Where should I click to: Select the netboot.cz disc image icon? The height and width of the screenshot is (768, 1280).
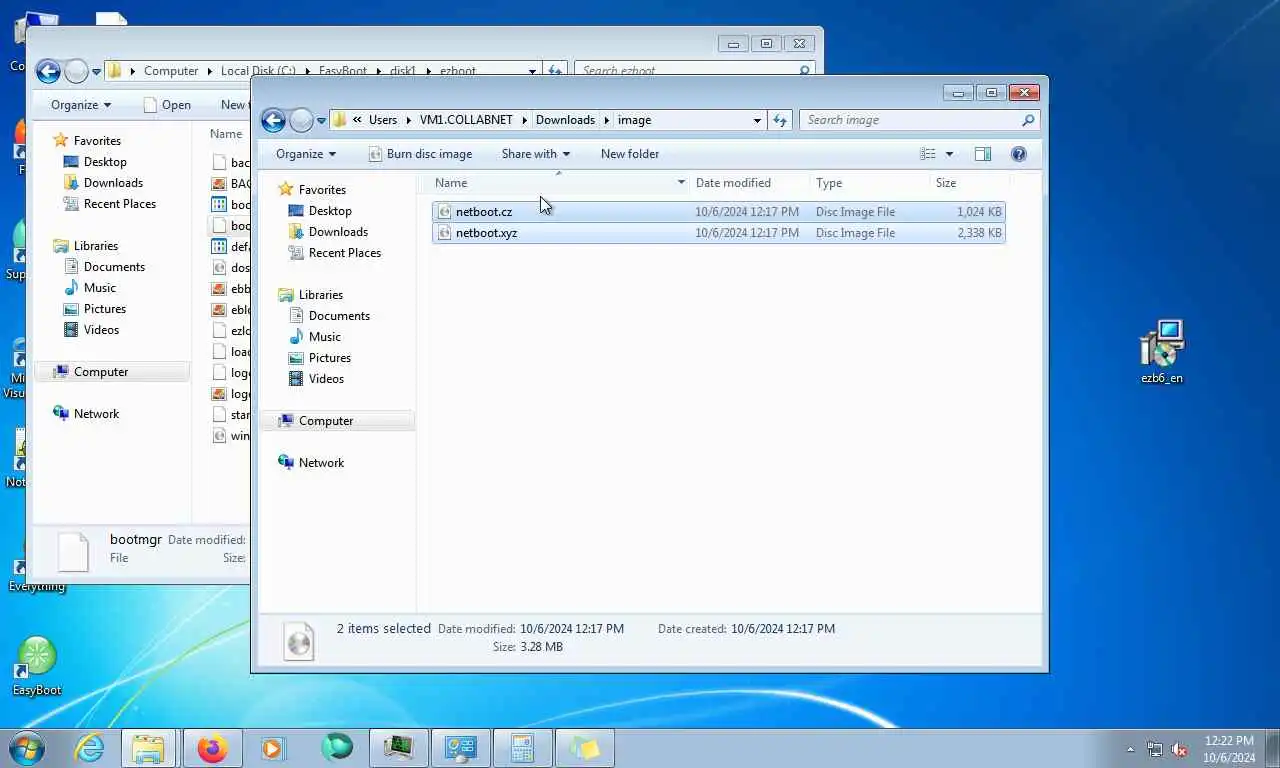tap(445, 212)
